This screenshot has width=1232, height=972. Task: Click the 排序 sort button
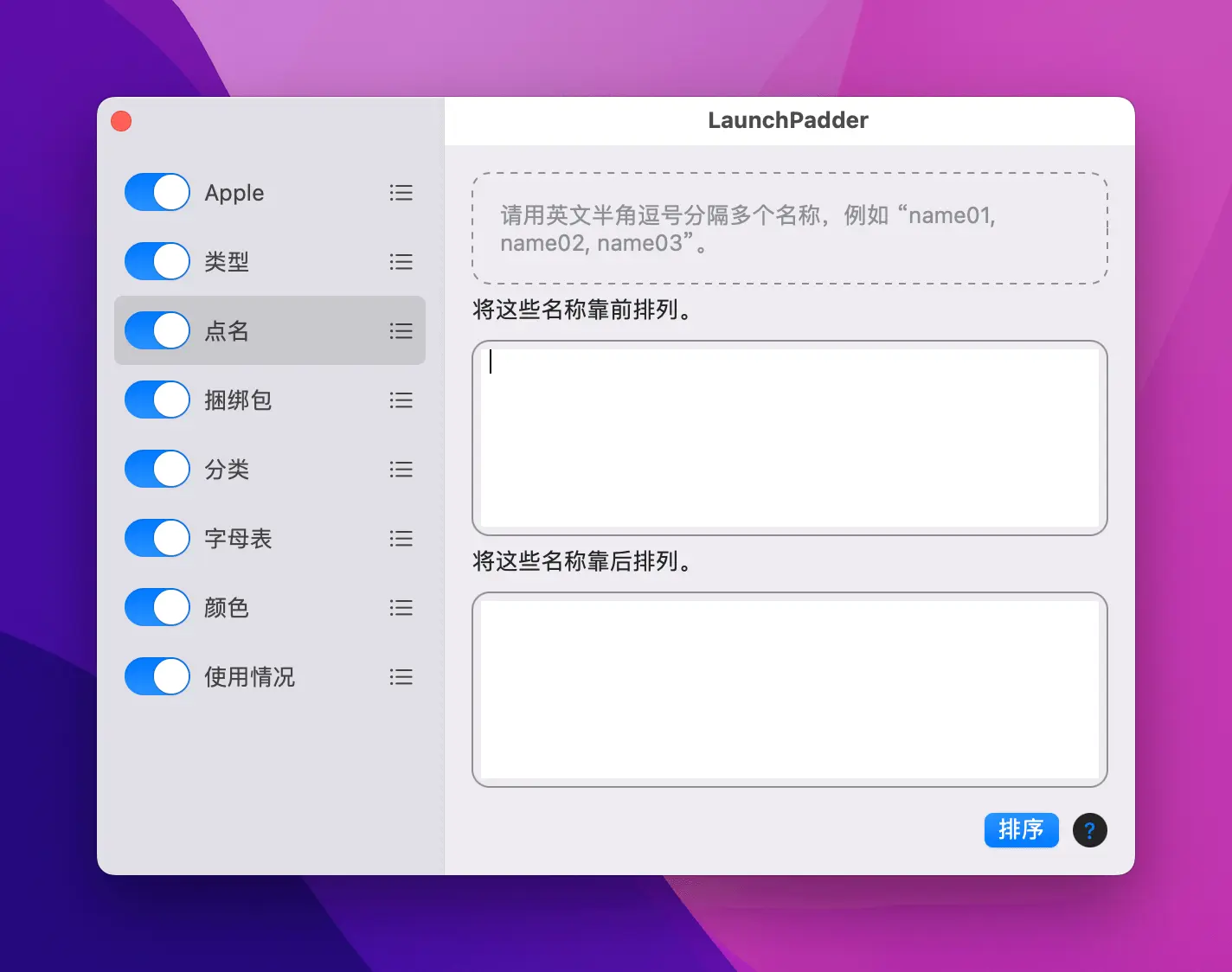click(1021, 830)
